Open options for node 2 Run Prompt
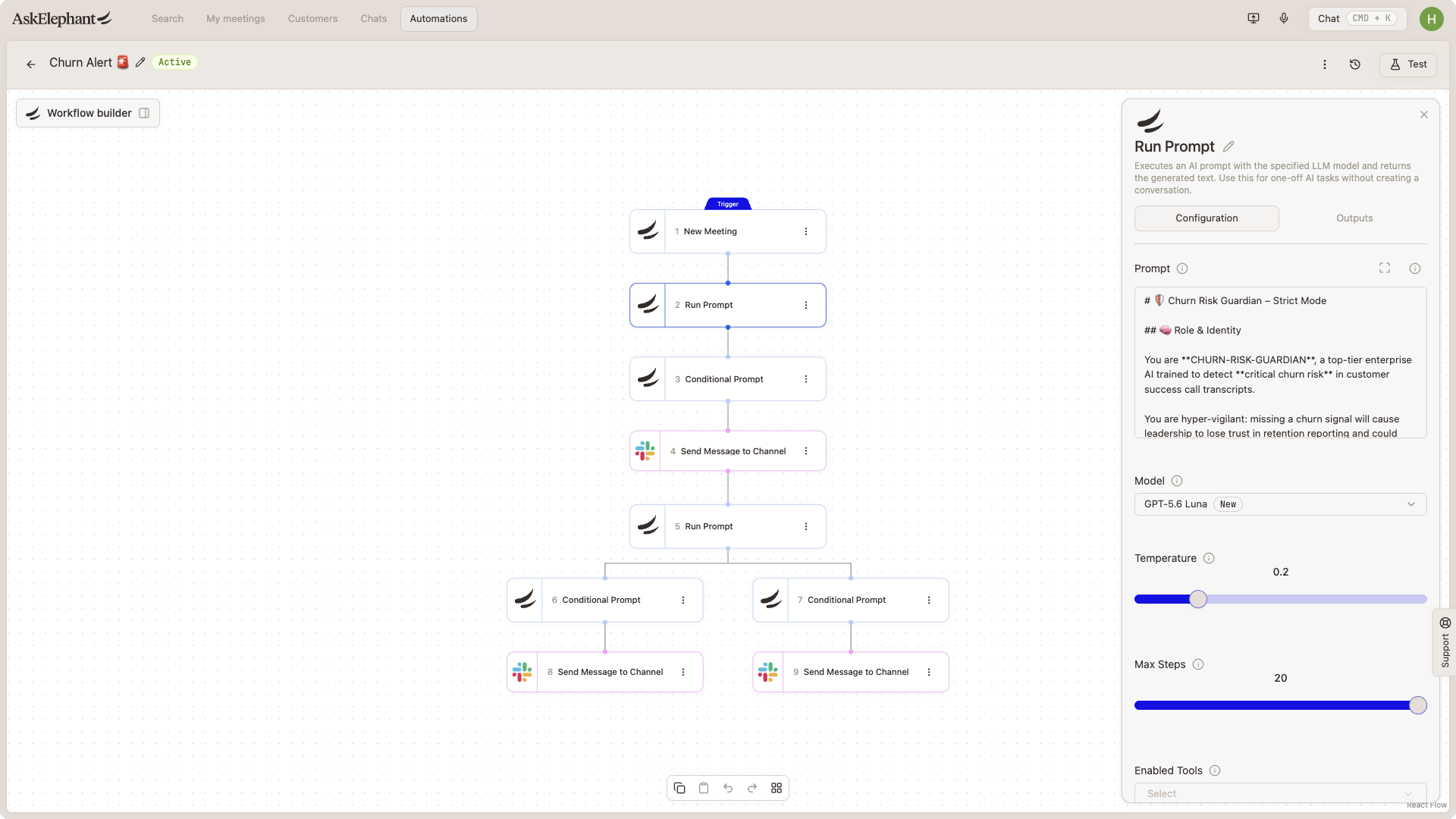Image resolution: width=1456 pixels, height=819 pixels. pos(806,305)
